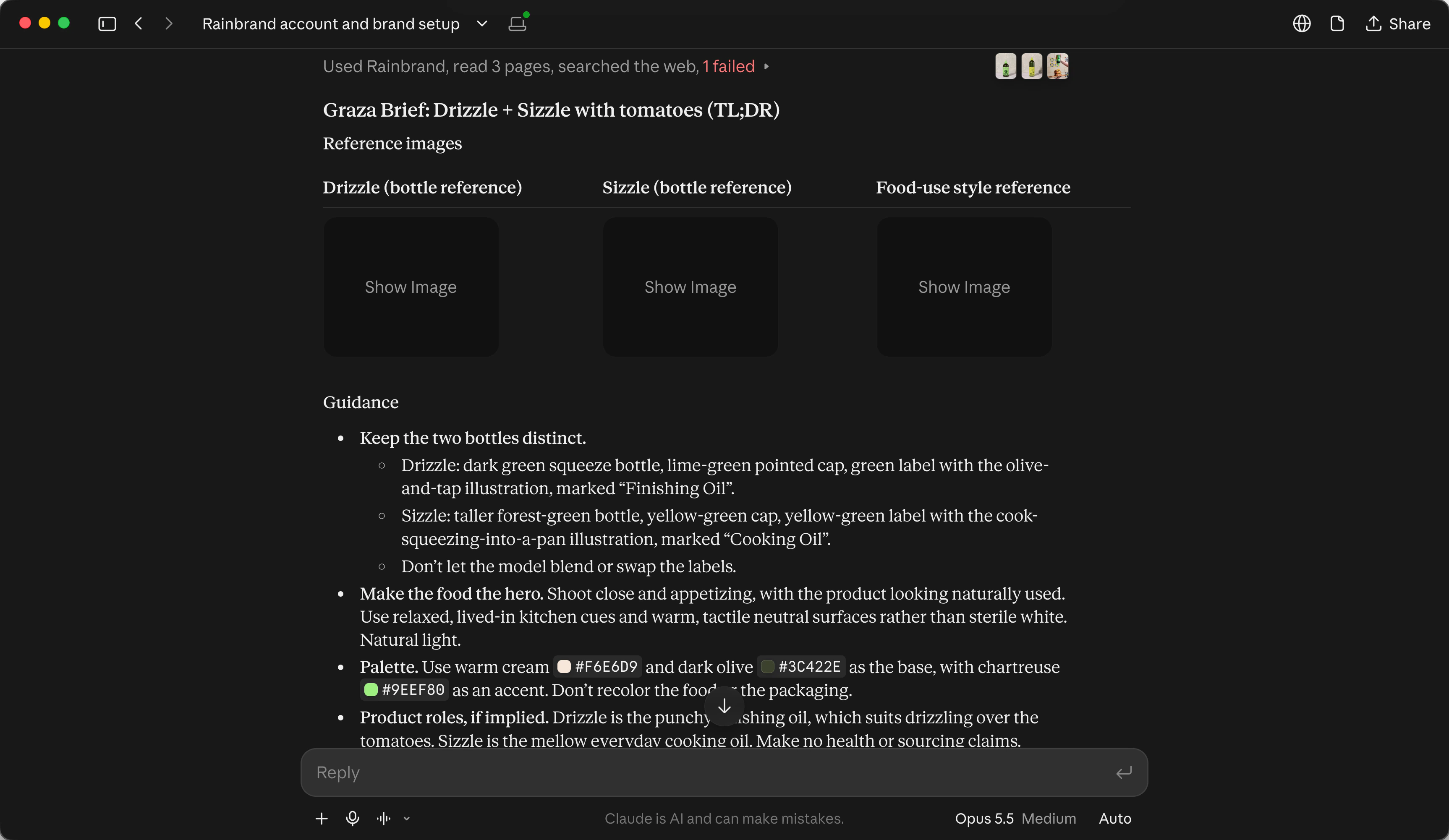The width and height of the screenshot is (1449, 840).
Task: Click the #9EEF80 chartreuse color swatch
Action: (371, 690)
